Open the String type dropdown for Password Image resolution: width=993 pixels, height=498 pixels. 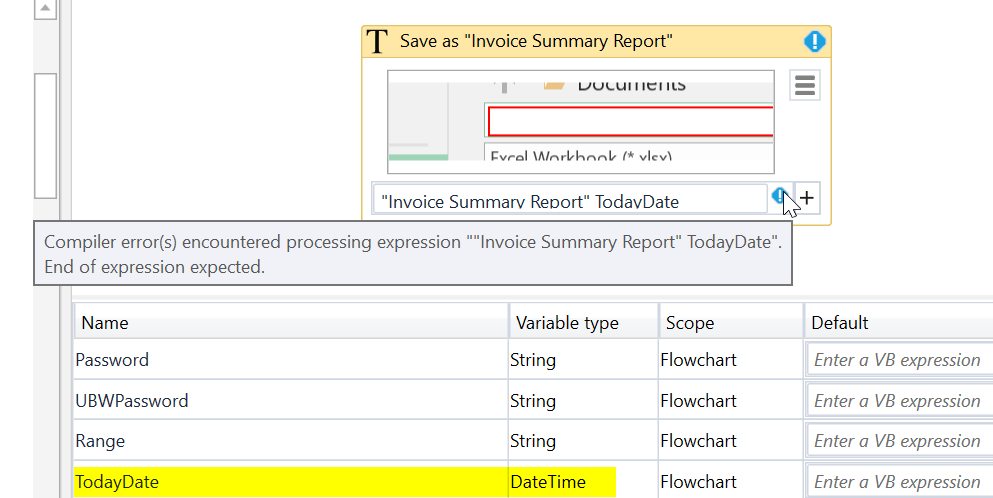point(583,360)
